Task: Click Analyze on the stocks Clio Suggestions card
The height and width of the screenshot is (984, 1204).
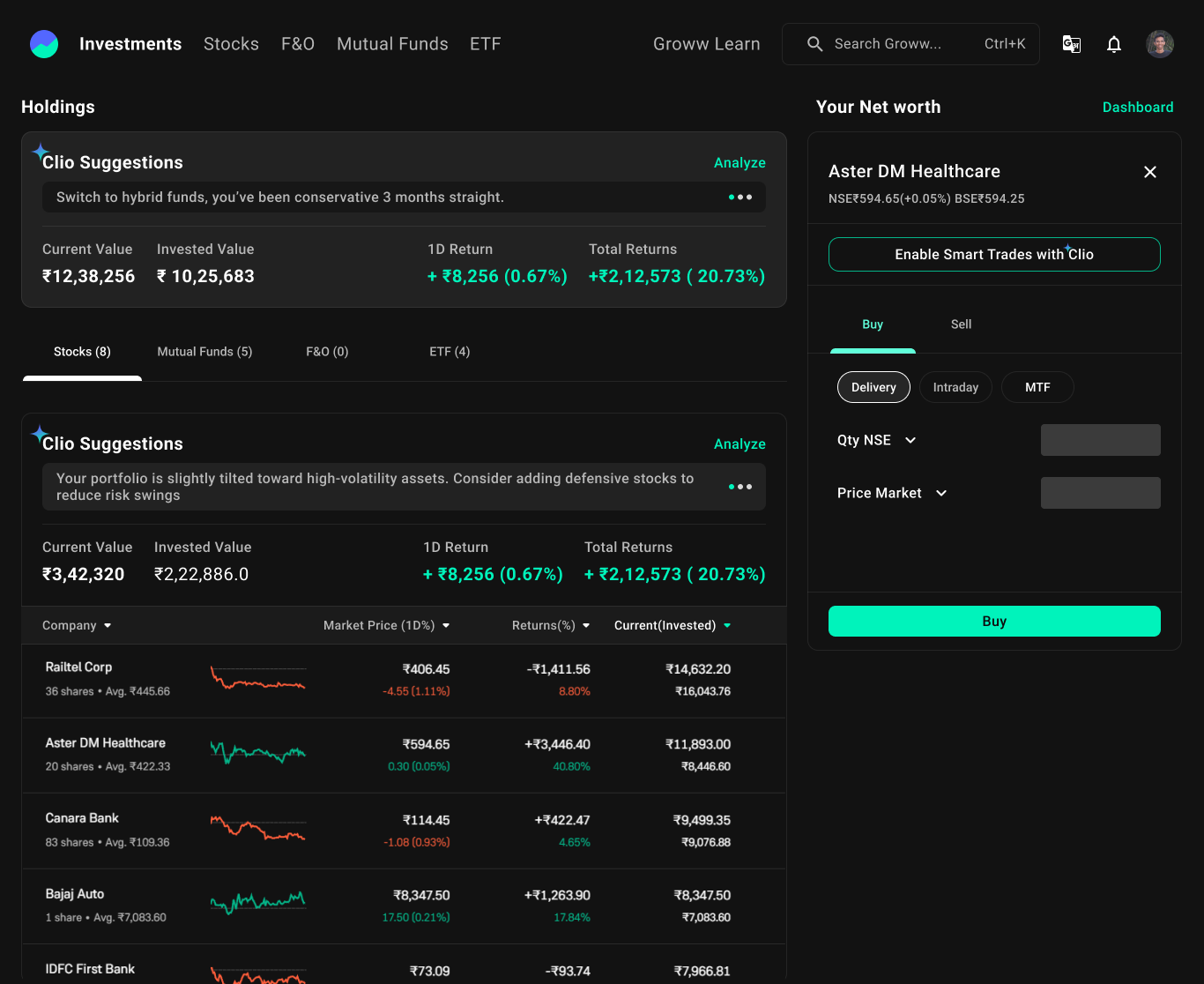Action: pyautogui.click(x=739, y=444)
